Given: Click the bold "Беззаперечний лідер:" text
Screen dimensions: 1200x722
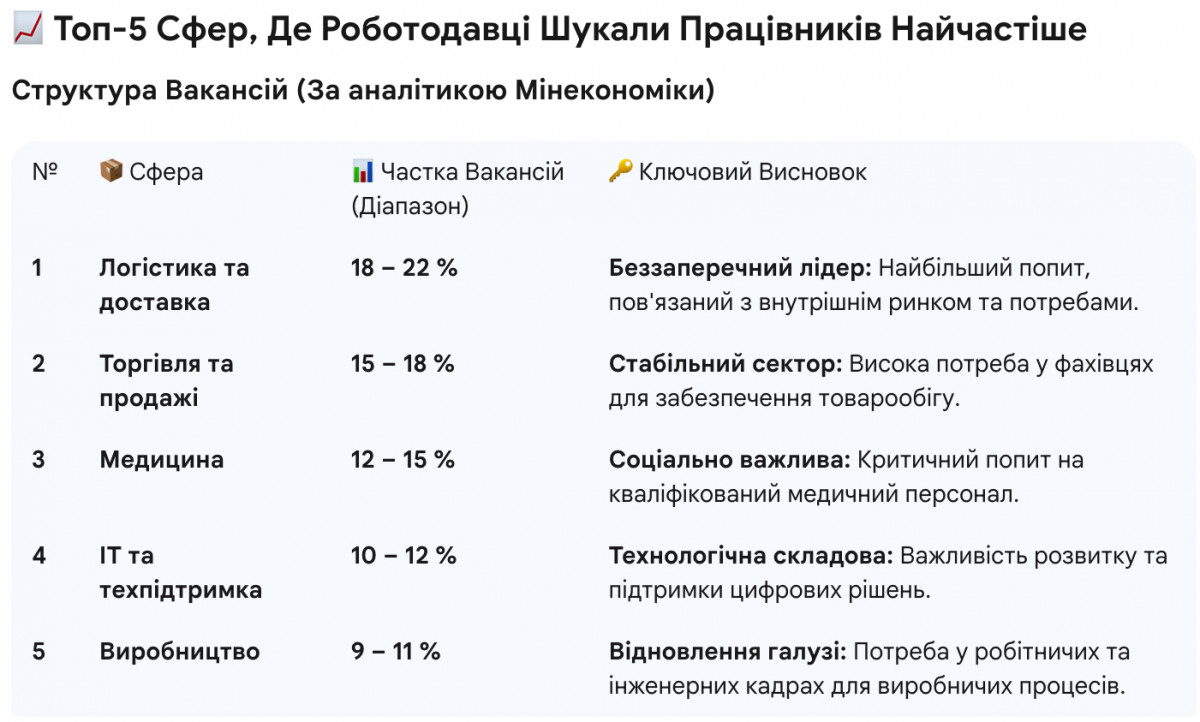Looking at the screenshot, I should pos(741,268).
